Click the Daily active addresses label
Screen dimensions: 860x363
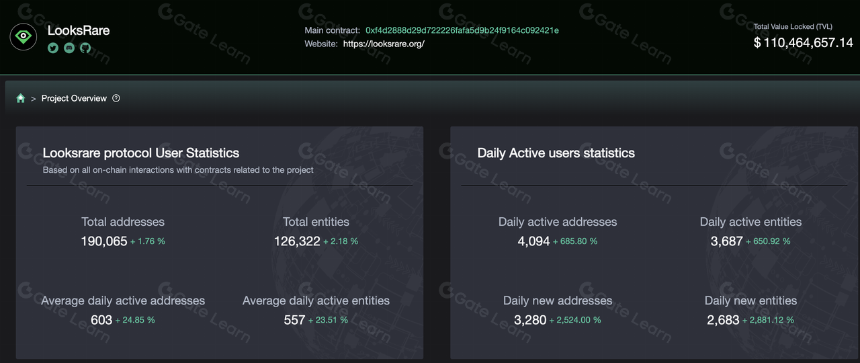coord(558,222)
